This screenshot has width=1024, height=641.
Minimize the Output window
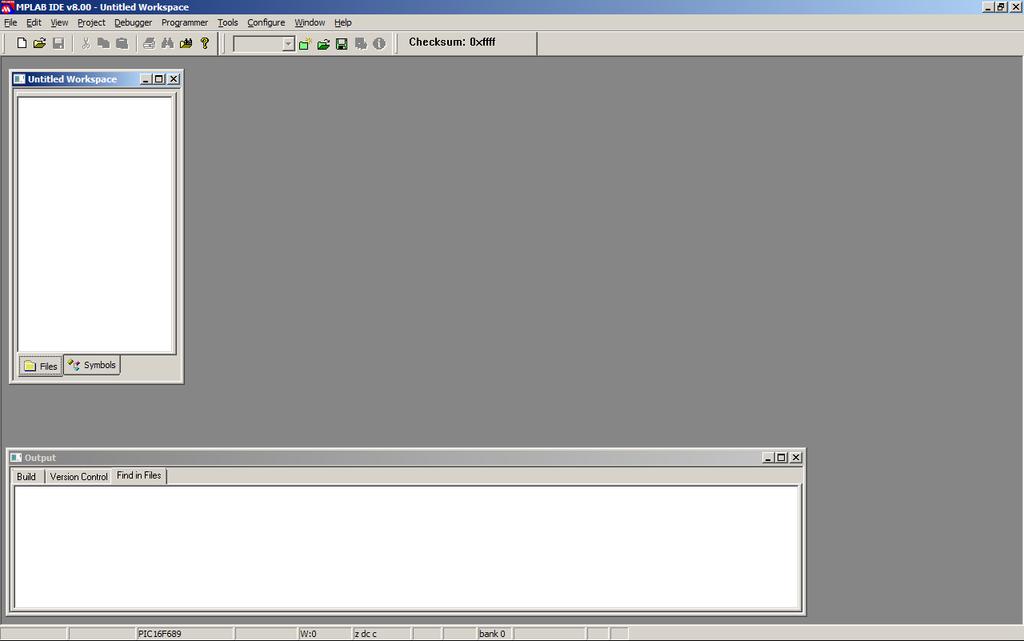[768, 458]
